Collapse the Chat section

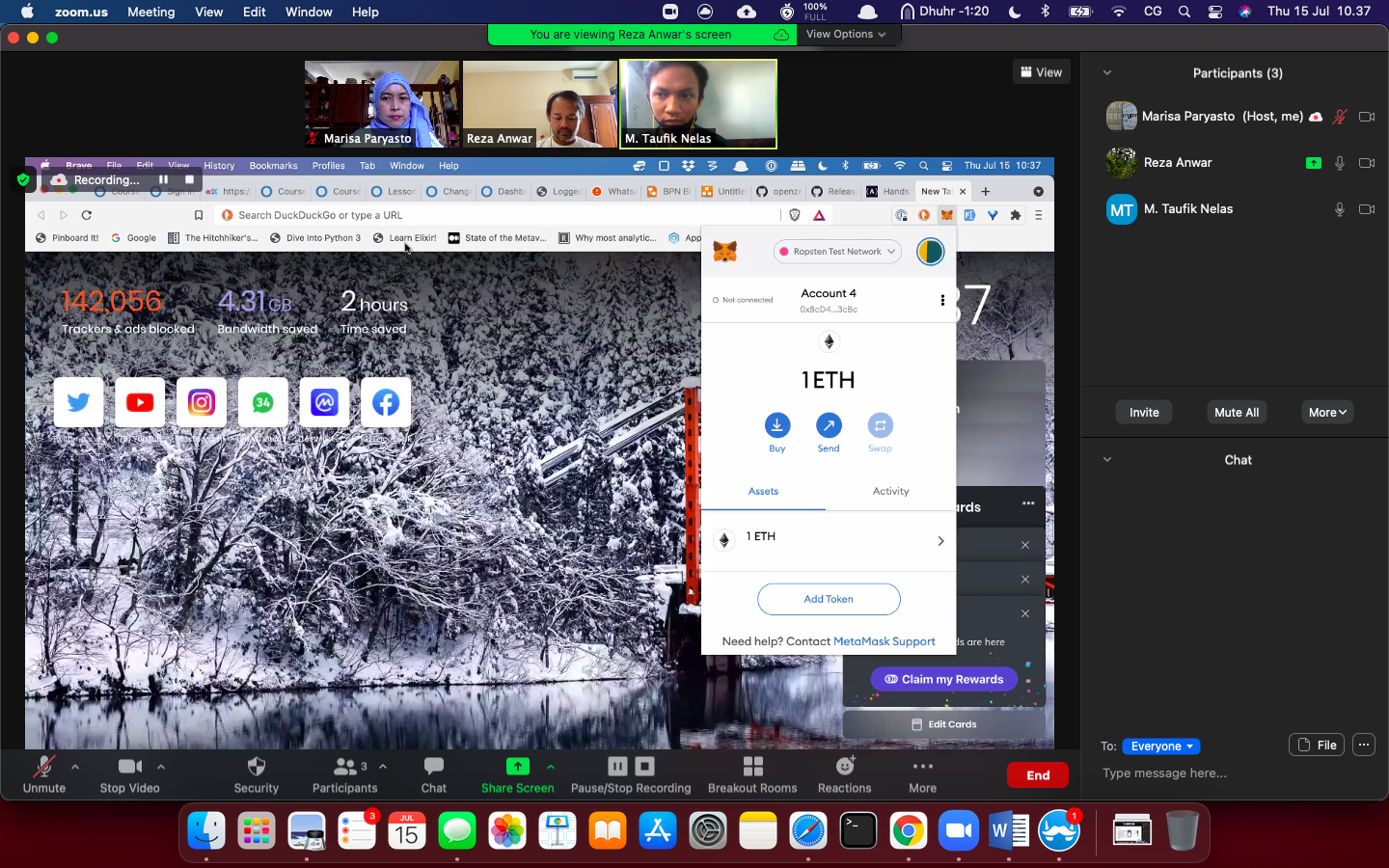coord(1107,460)
